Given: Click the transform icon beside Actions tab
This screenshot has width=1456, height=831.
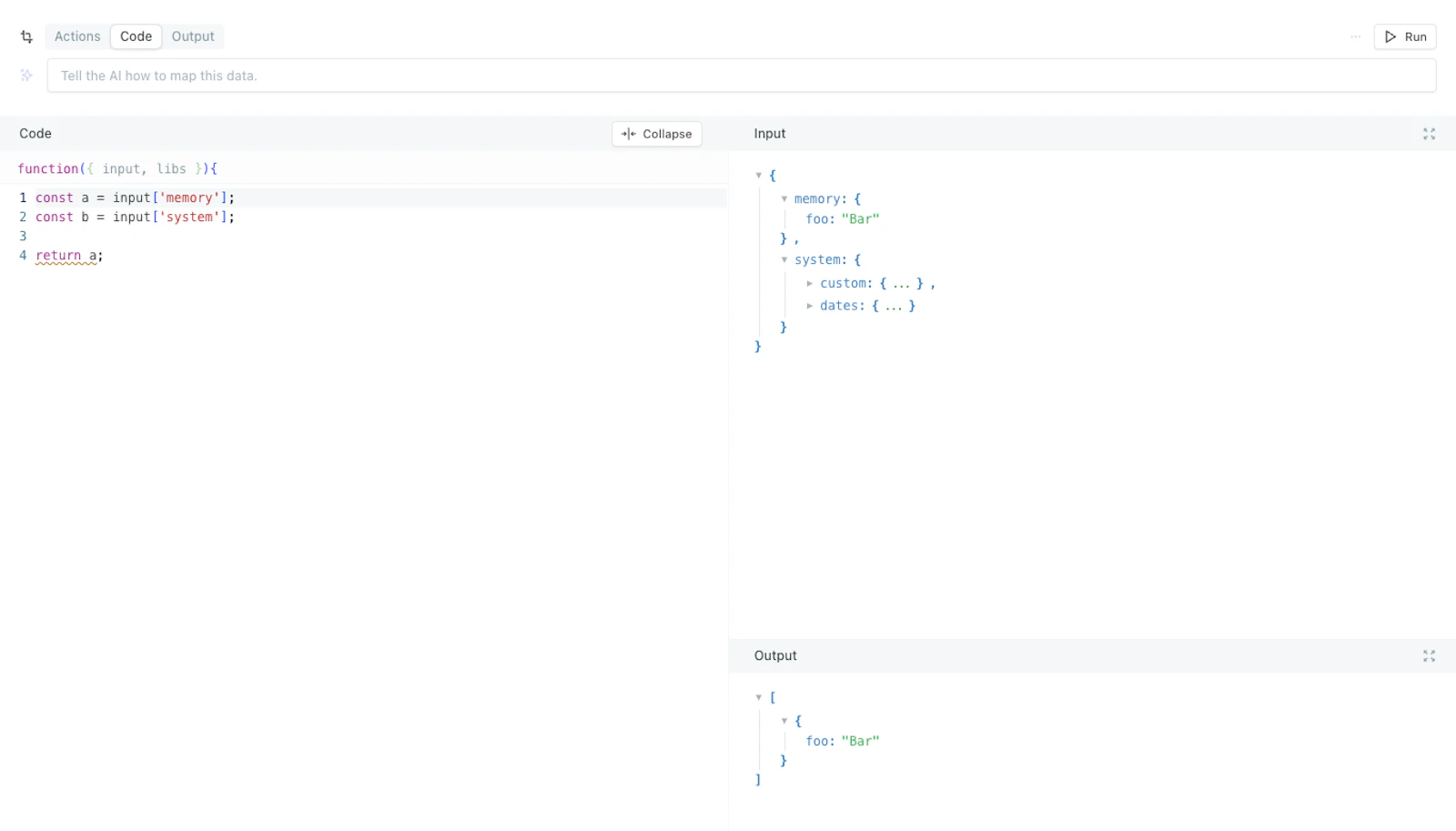Looking at the screenshot, I should [x=26, y=36].
